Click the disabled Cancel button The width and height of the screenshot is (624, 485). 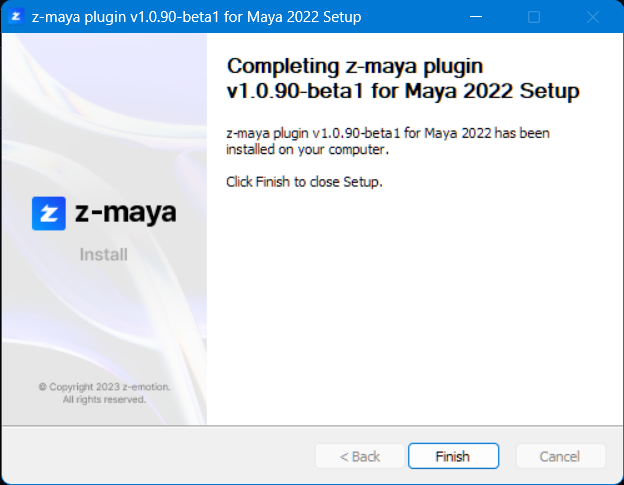coord(560,456)
